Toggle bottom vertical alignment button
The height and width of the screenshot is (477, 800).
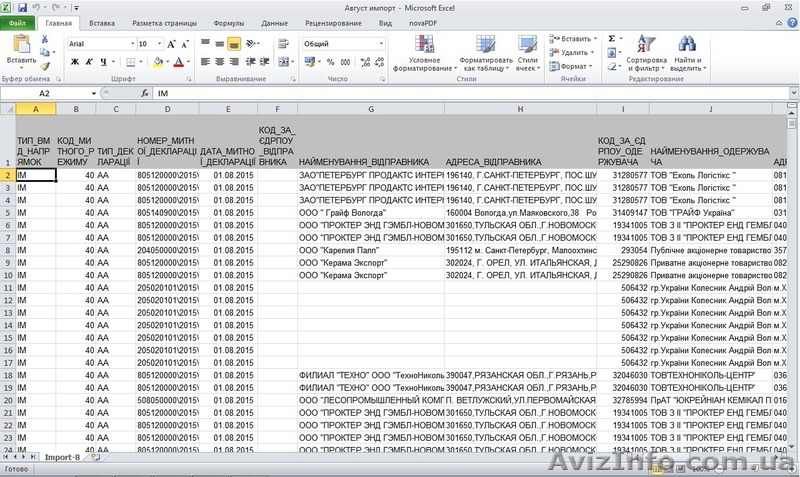point(233,44)
